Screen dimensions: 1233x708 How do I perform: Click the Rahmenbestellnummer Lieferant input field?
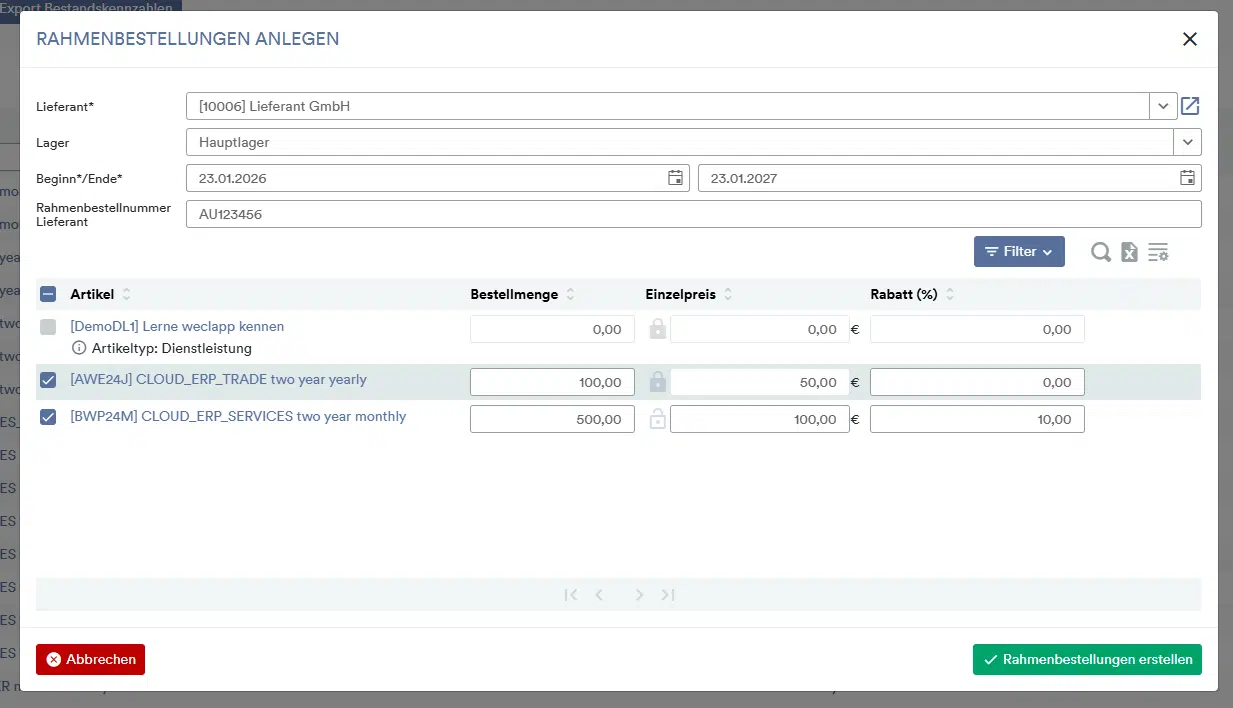tap(692, 214)
